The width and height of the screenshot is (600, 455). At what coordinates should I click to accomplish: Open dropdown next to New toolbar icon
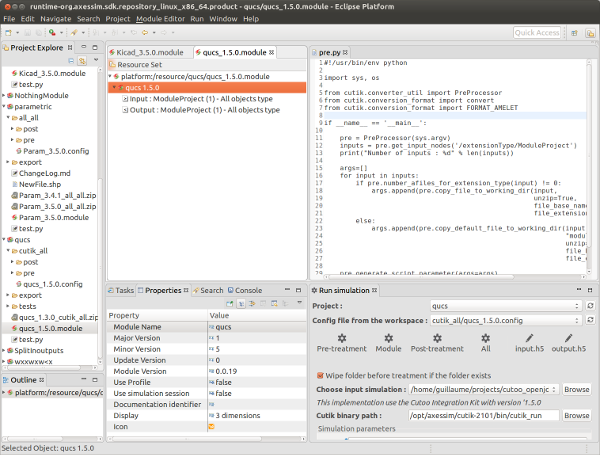18,33
